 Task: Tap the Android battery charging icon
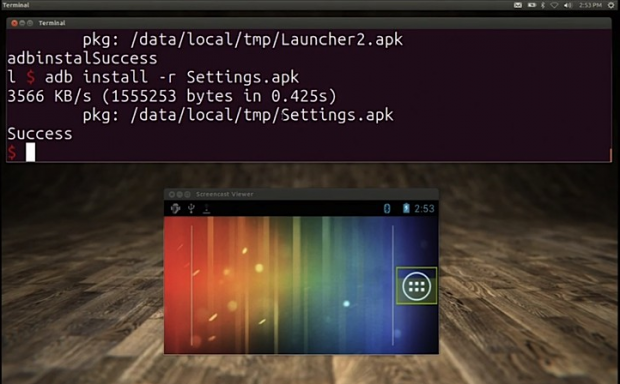(x=406, y=208)
